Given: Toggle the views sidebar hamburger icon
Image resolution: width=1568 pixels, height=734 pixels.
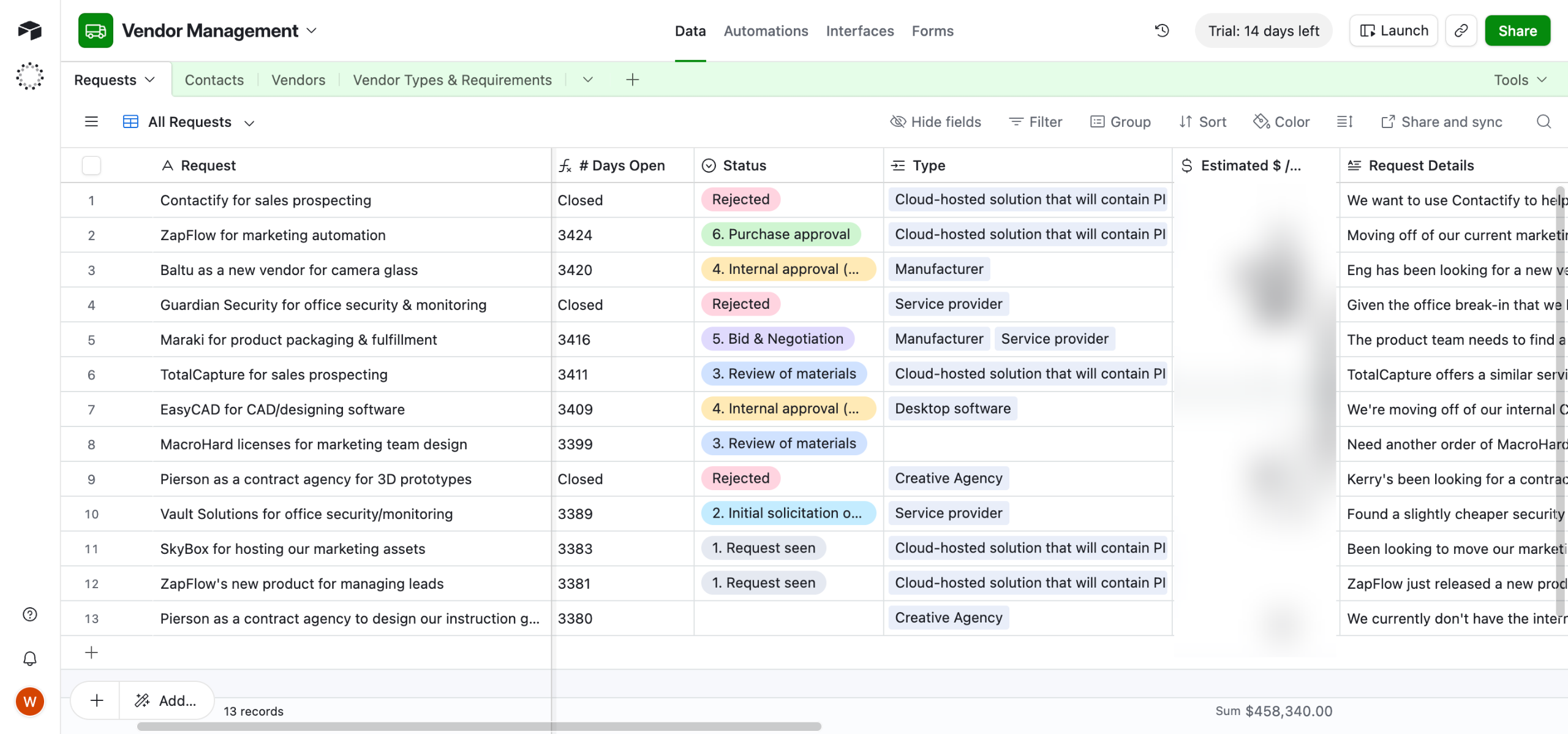Looking at the screenshot, I should 91,122.
